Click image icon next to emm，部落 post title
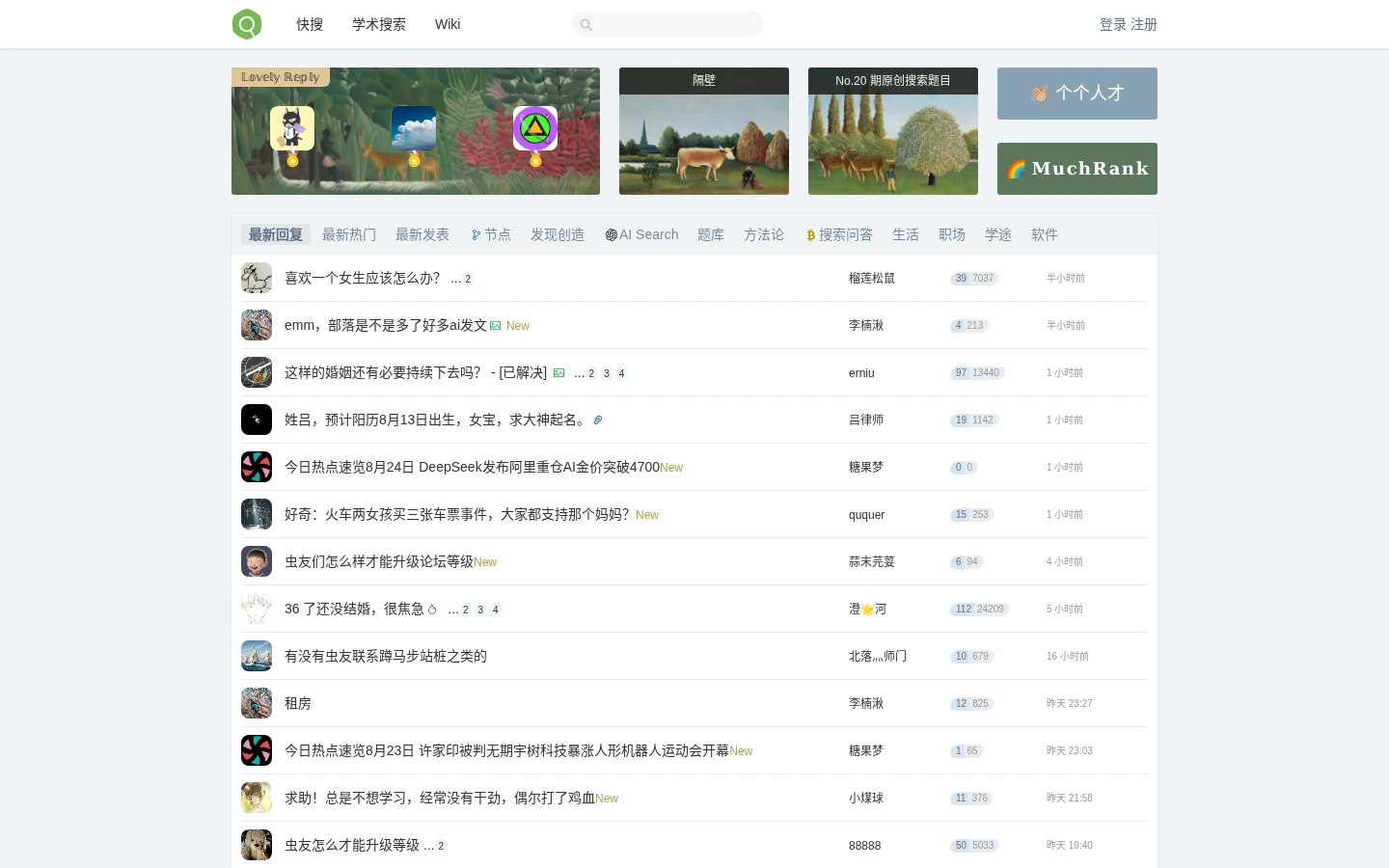Image resolution: width=1389 pixels, height=868 pixels. point(495,326)
